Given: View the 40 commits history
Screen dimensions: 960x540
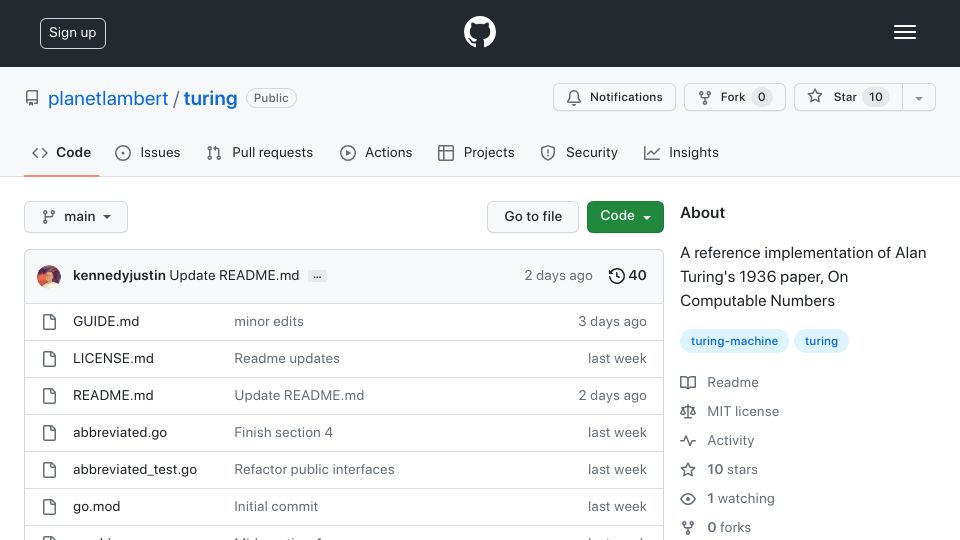Looking at the screenshot, I should click(x=628, y=276).
